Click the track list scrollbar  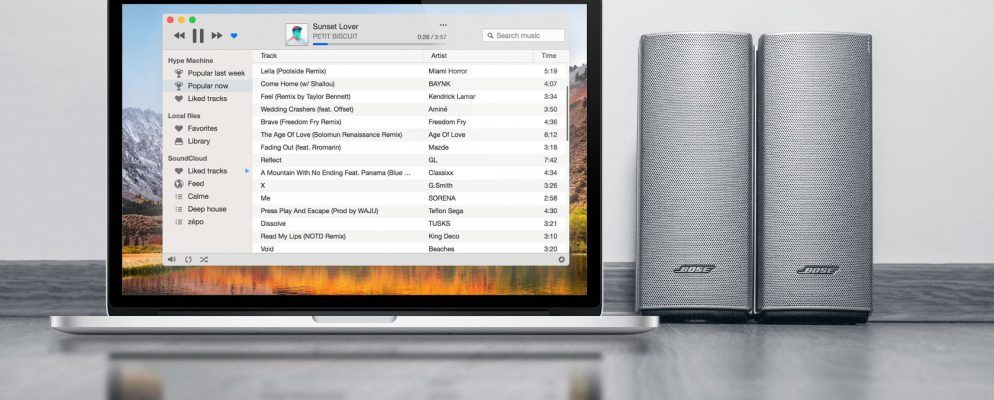[567, 114]
